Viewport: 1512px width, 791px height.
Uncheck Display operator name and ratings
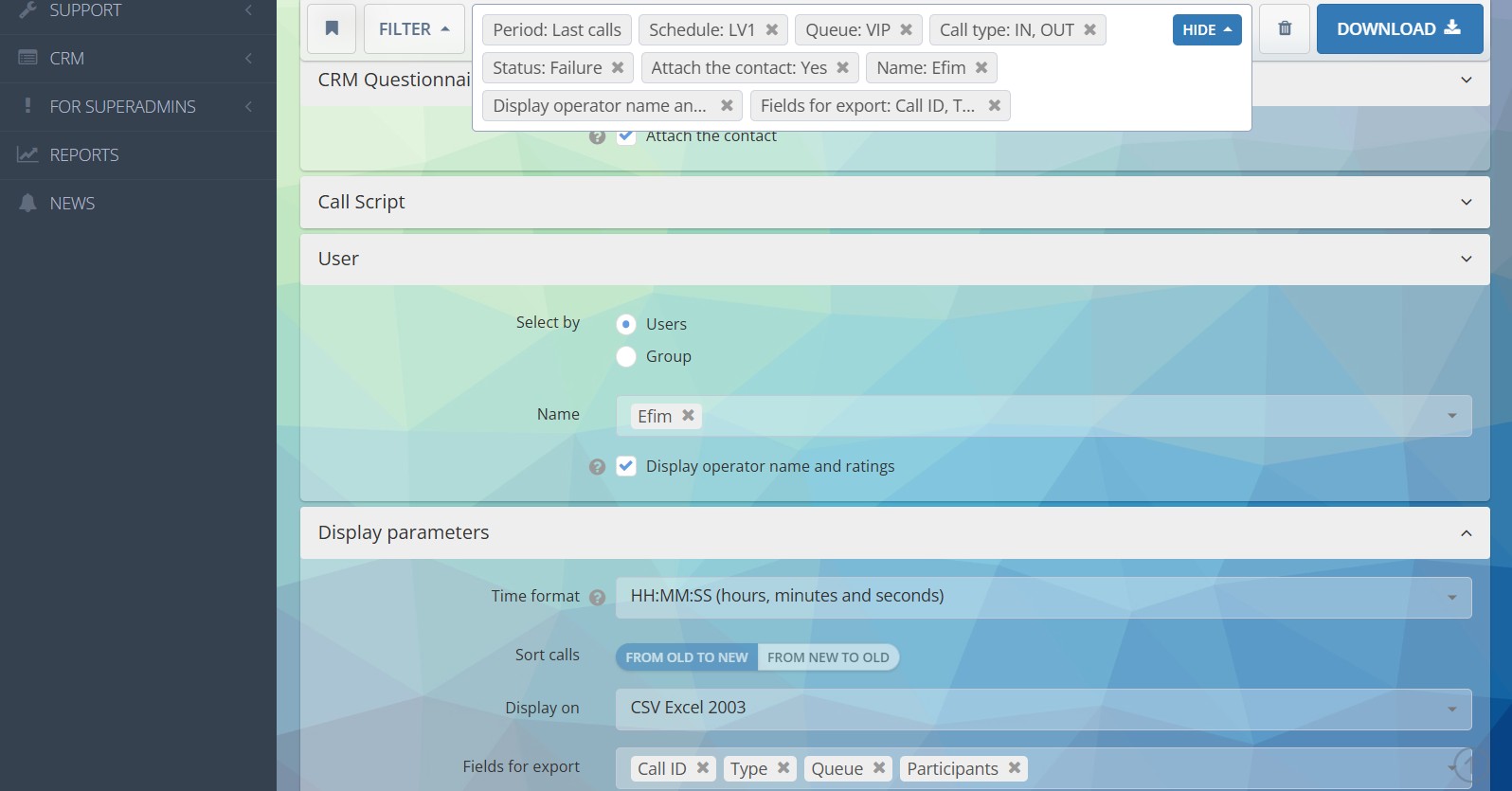[x=626, y=465]
